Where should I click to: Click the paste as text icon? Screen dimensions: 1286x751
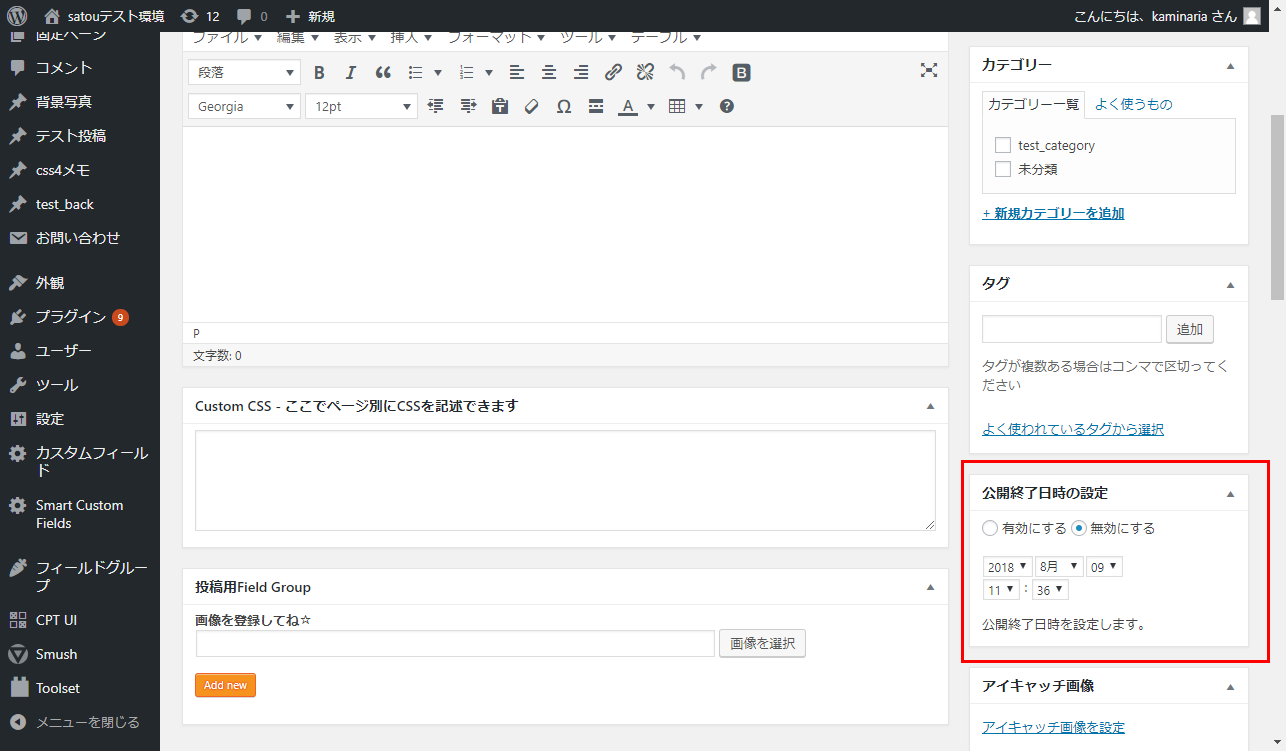(x=500, y=106)
